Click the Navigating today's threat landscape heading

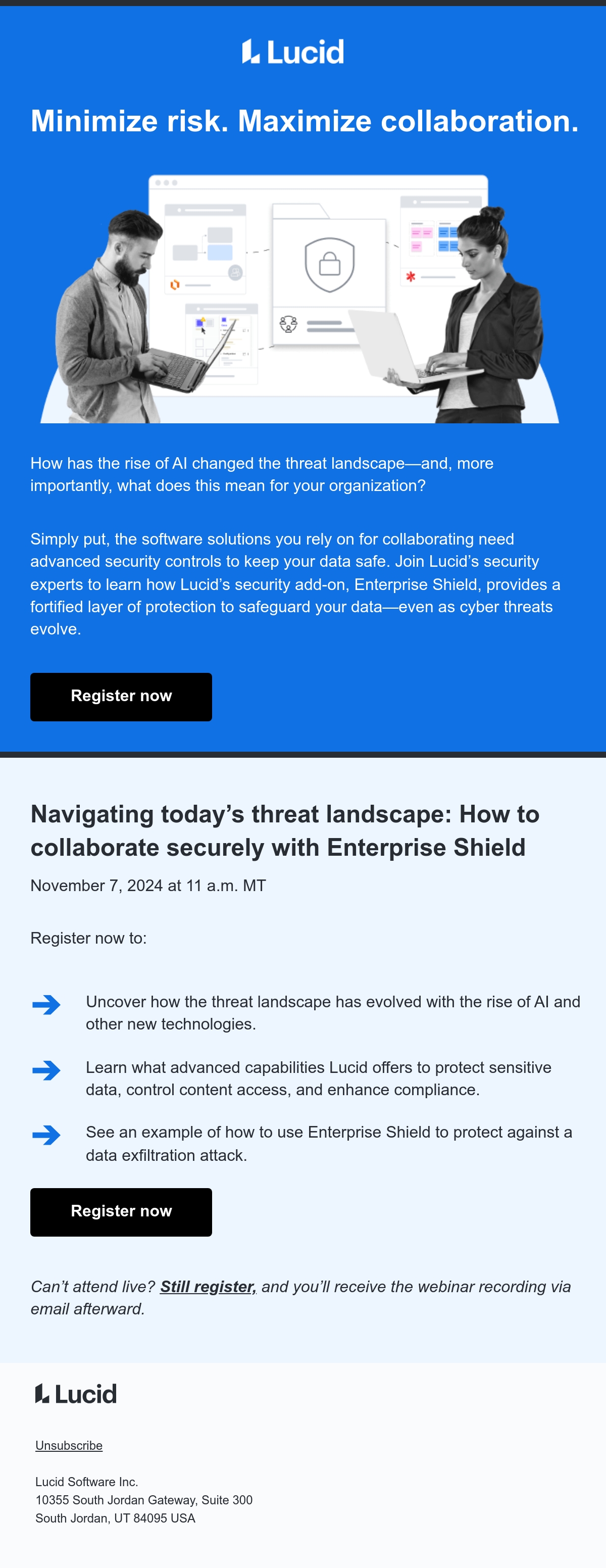[285, 830]
